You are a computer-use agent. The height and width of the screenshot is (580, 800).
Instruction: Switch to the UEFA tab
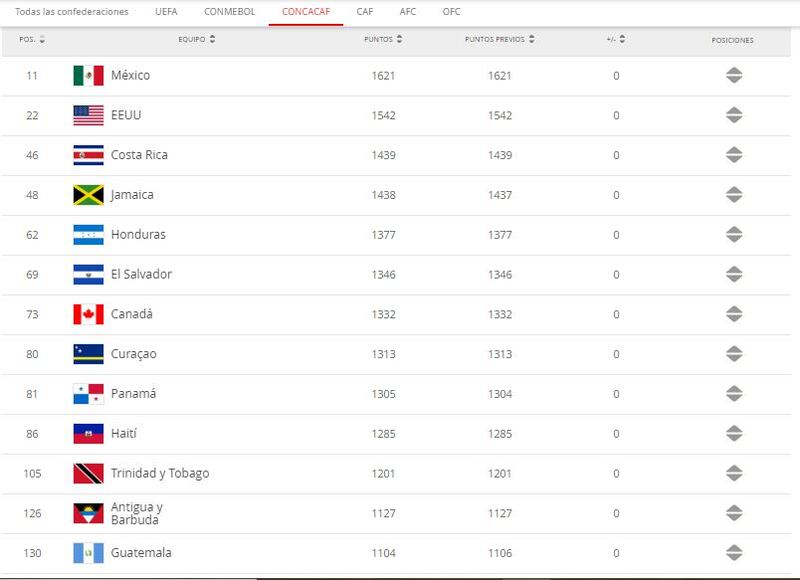pyautogui.click(x=167, y=12)
